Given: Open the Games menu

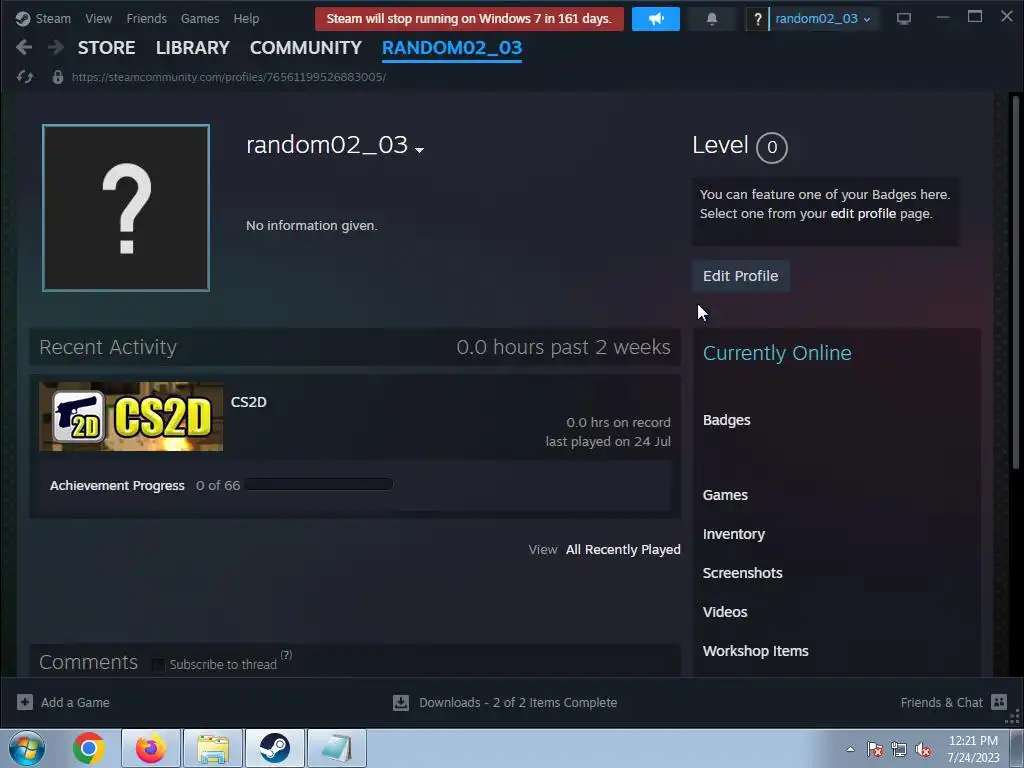Looking at the screenshot, I should pos(200,19).
